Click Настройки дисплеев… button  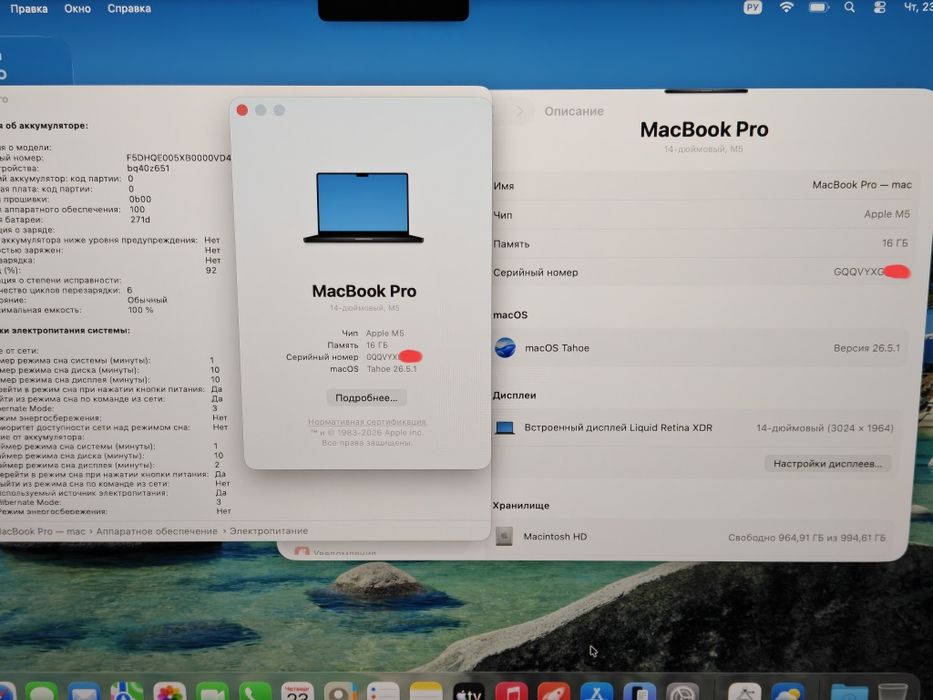[x=828, y=464]
